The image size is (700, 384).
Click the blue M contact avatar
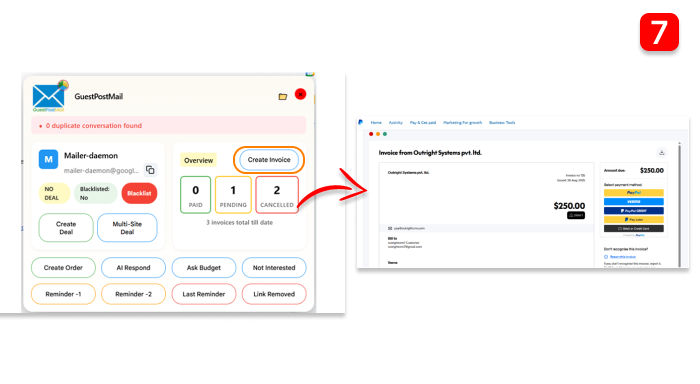pos(48,159)
